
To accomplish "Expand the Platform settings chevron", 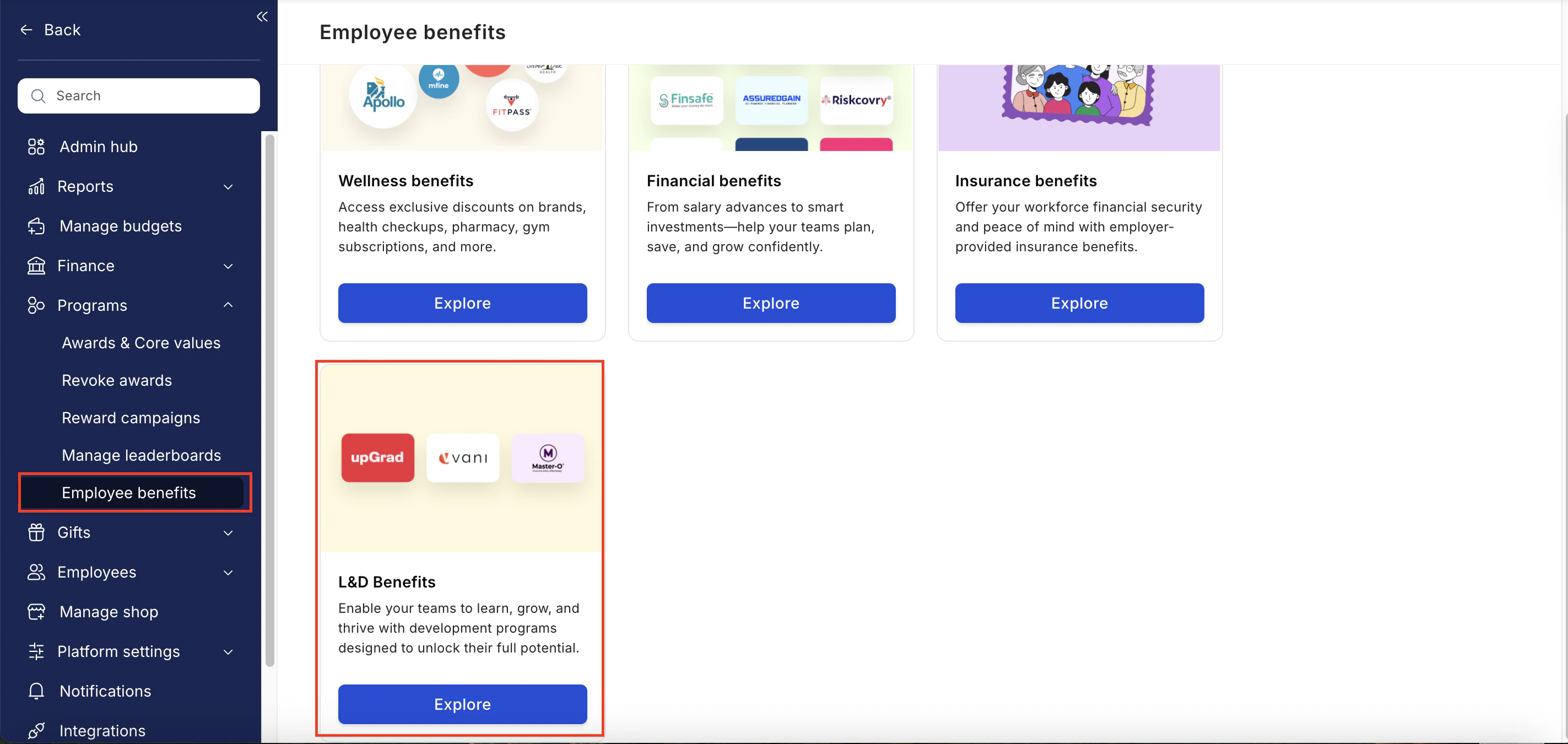I will coord(228,652).
